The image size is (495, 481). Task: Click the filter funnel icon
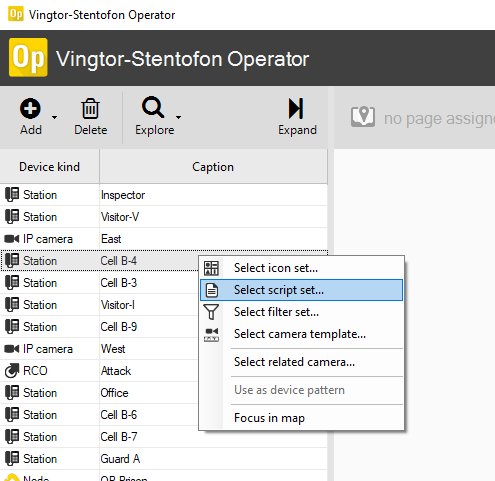click(211, 312)
